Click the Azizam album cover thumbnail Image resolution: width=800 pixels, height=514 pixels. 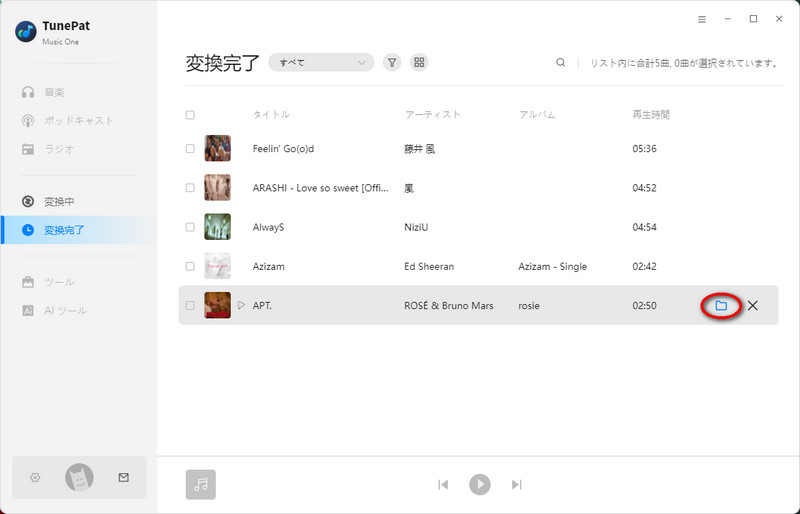[x=217, y=266]
